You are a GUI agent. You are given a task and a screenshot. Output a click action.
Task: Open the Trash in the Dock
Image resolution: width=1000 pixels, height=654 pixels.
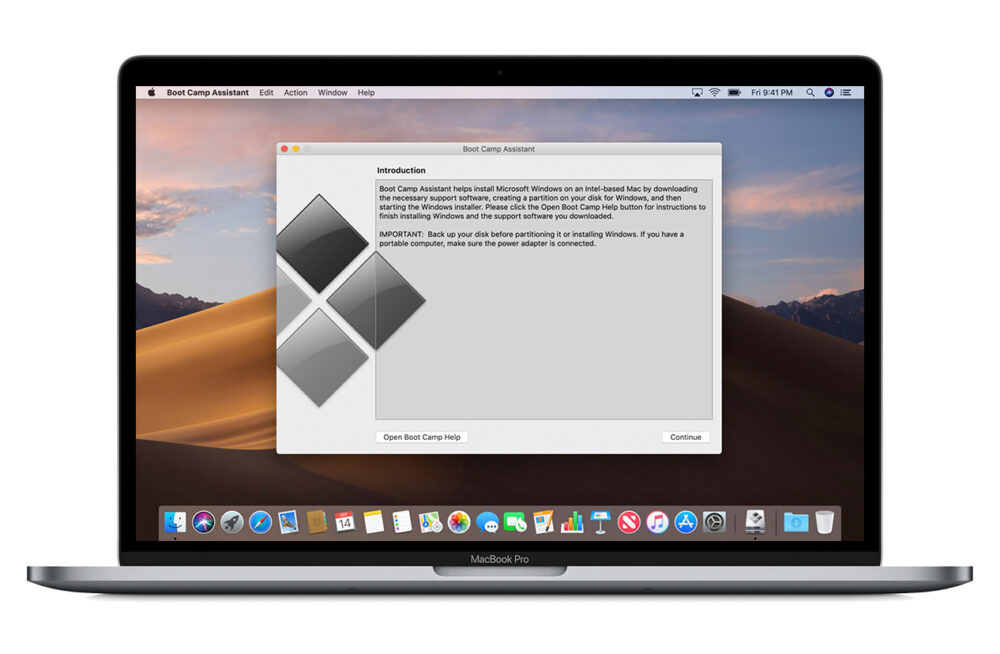[x=825, y=522]
